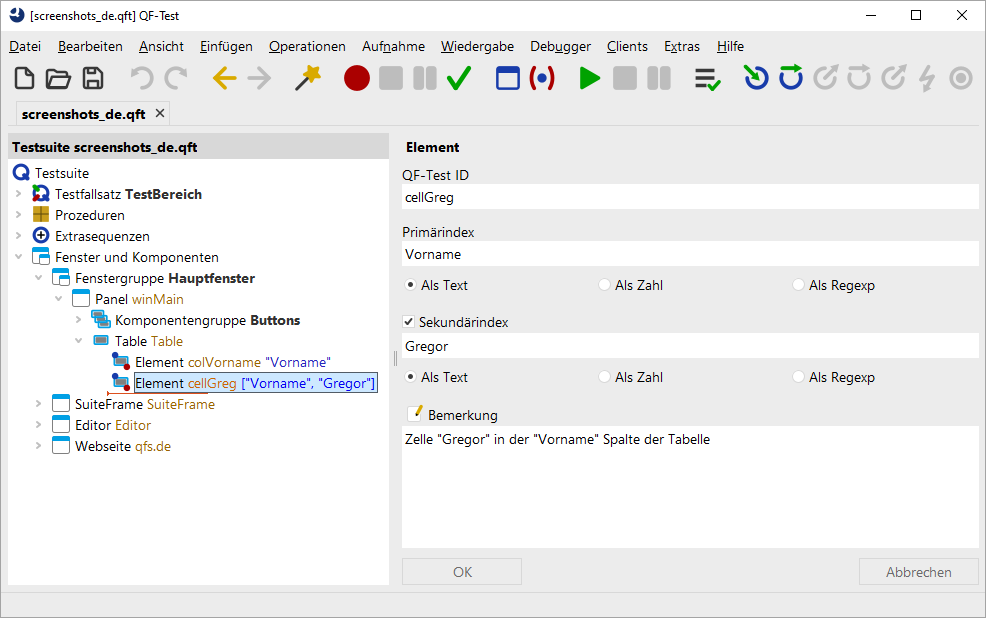Screen dimensions: 986x618
Task: Click the Bemerkung edit pencil icon
Action: click(414, 414)
